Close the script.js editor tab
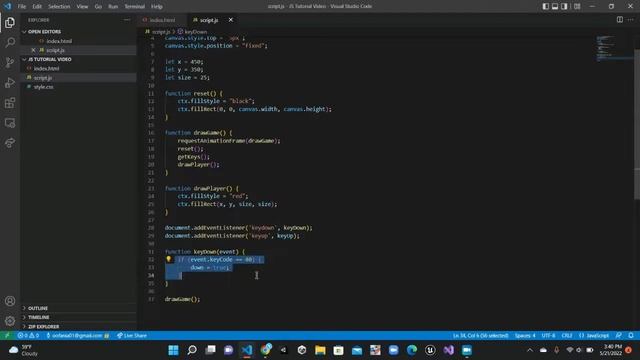Viewport: 640px width, 360px height. pyautogui.click(x=231, y=20)
